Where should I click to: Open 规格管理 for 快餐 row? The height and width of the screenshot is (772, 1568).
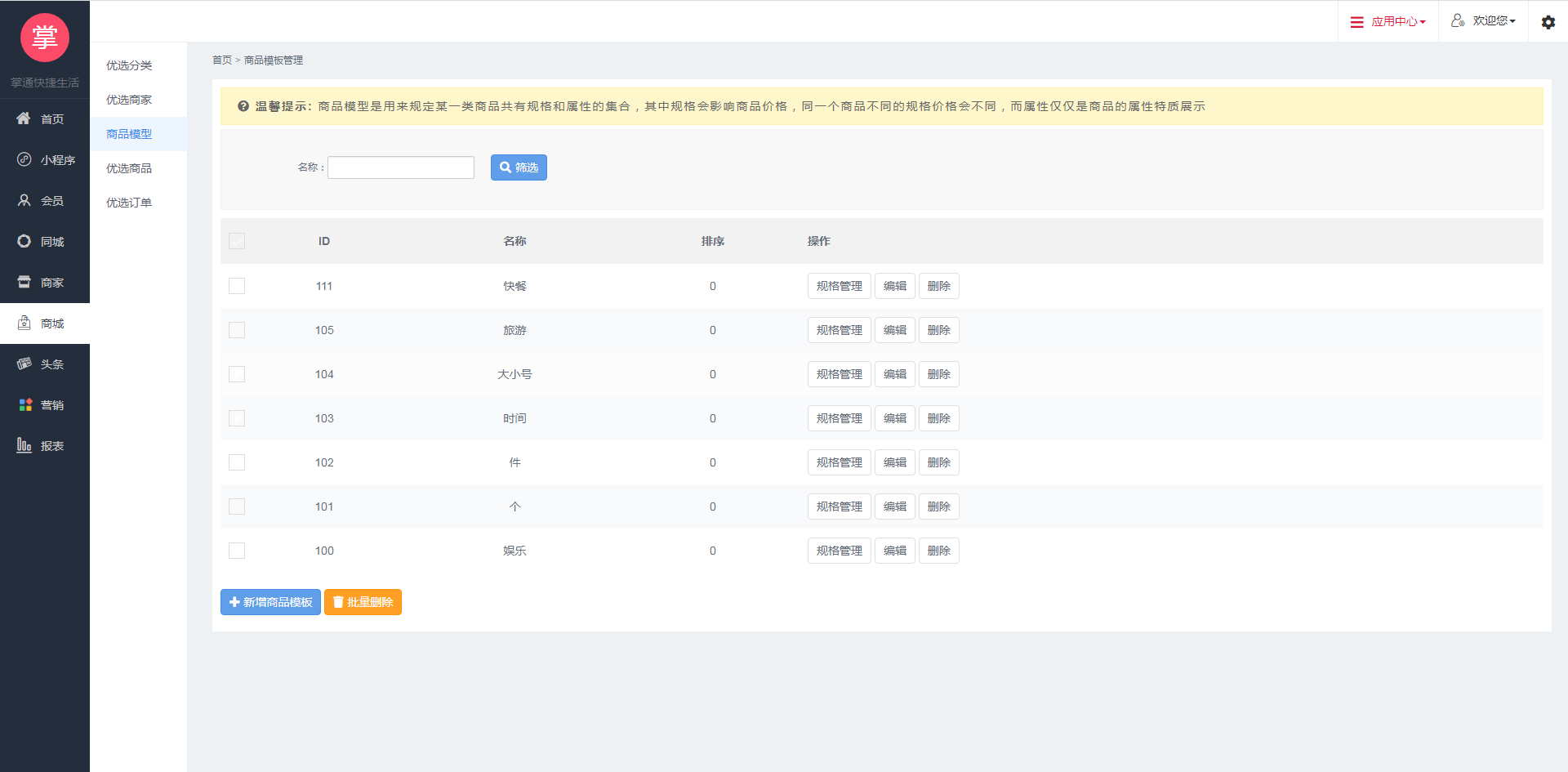839,286
